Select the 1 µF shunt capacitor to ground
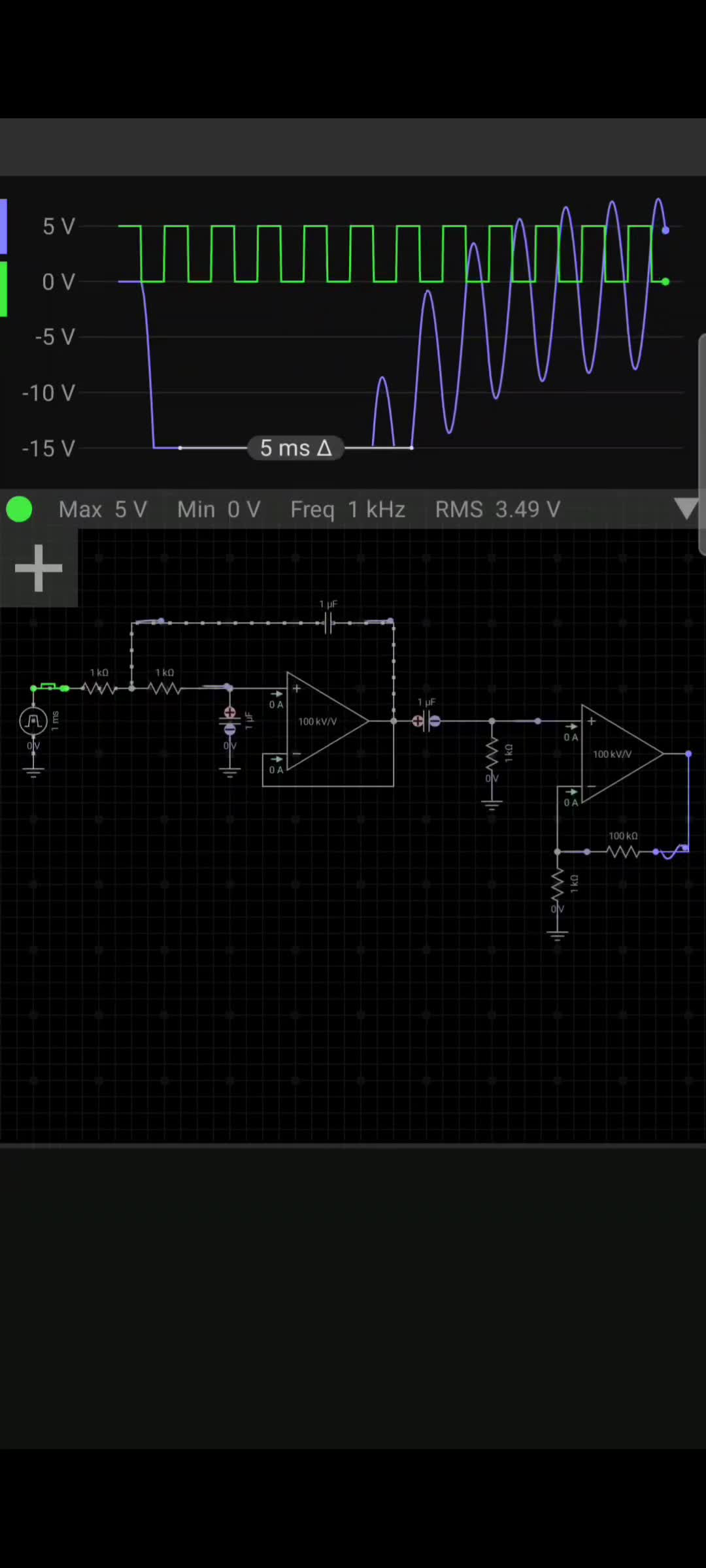Image resolution: width=706 pixels, height=1568 pixels. (229, 721)
